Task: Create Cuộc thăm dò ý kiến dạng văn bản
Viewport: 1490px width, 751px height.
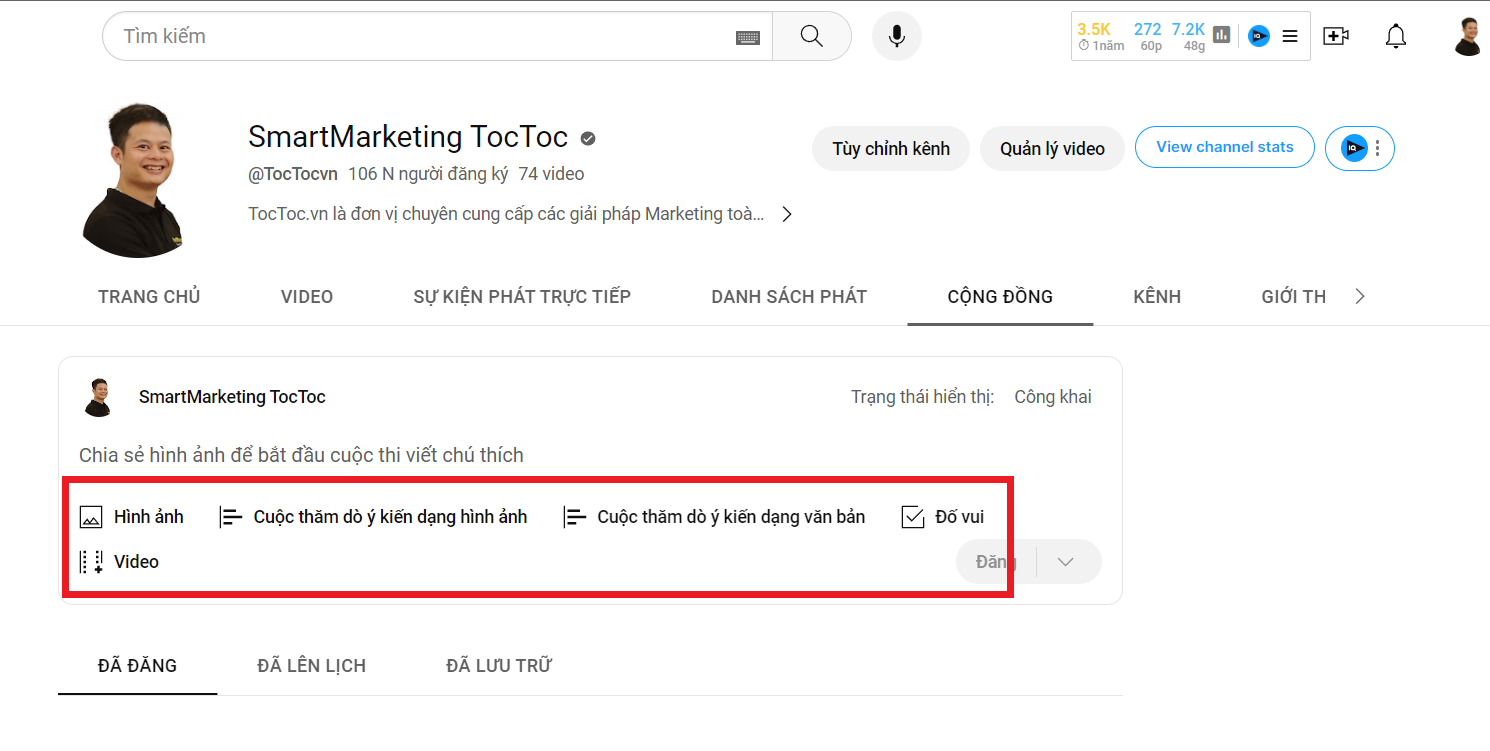Action: (x=714, y=517)
